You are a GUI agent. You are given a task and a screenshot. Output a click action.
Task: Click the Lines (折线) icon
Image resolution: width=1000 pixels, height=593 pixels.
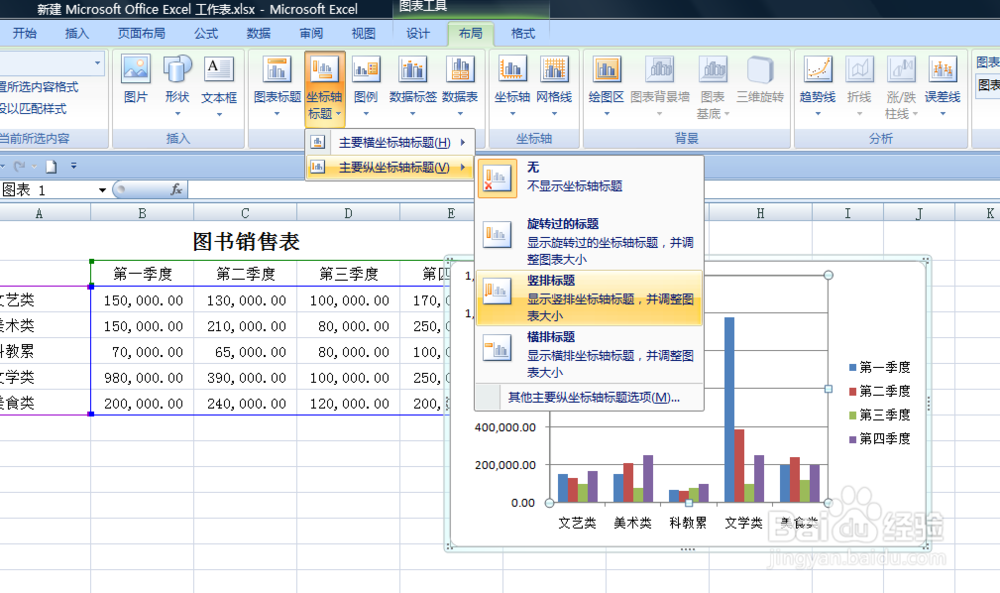(x=859, y=70)
